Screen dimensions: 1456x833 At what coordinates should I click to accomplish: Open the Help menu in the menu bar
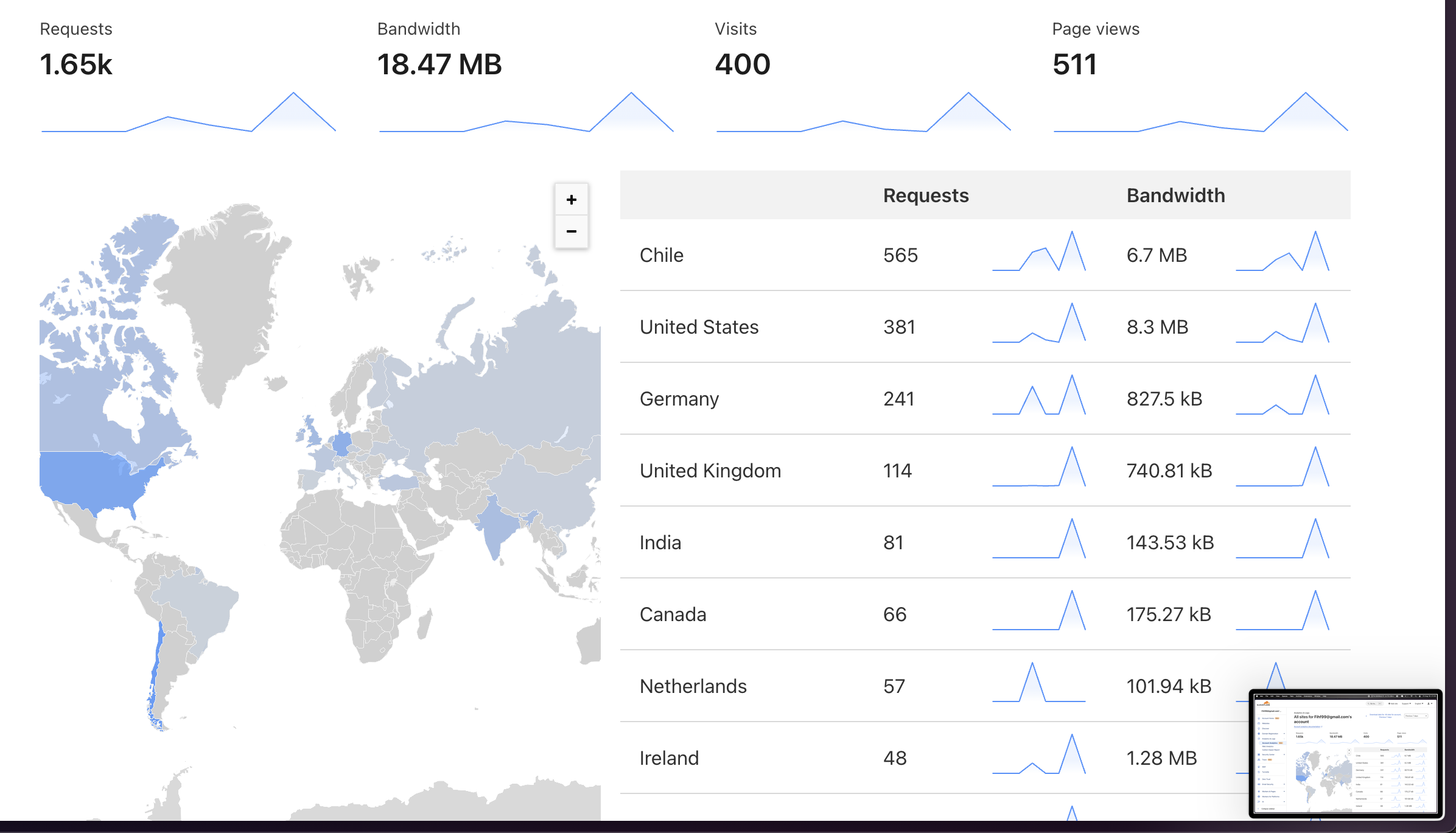[1325, 696]
